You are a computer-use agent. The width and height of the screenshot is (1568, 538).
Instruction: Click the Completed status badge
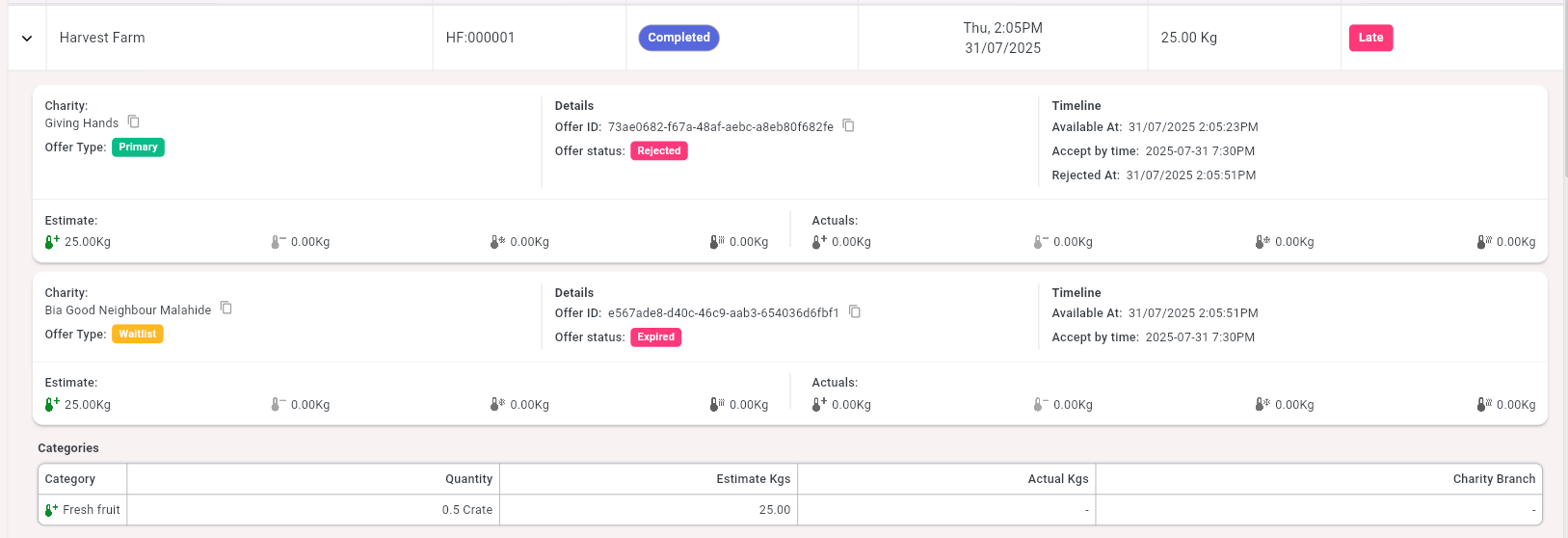(678, 38)
